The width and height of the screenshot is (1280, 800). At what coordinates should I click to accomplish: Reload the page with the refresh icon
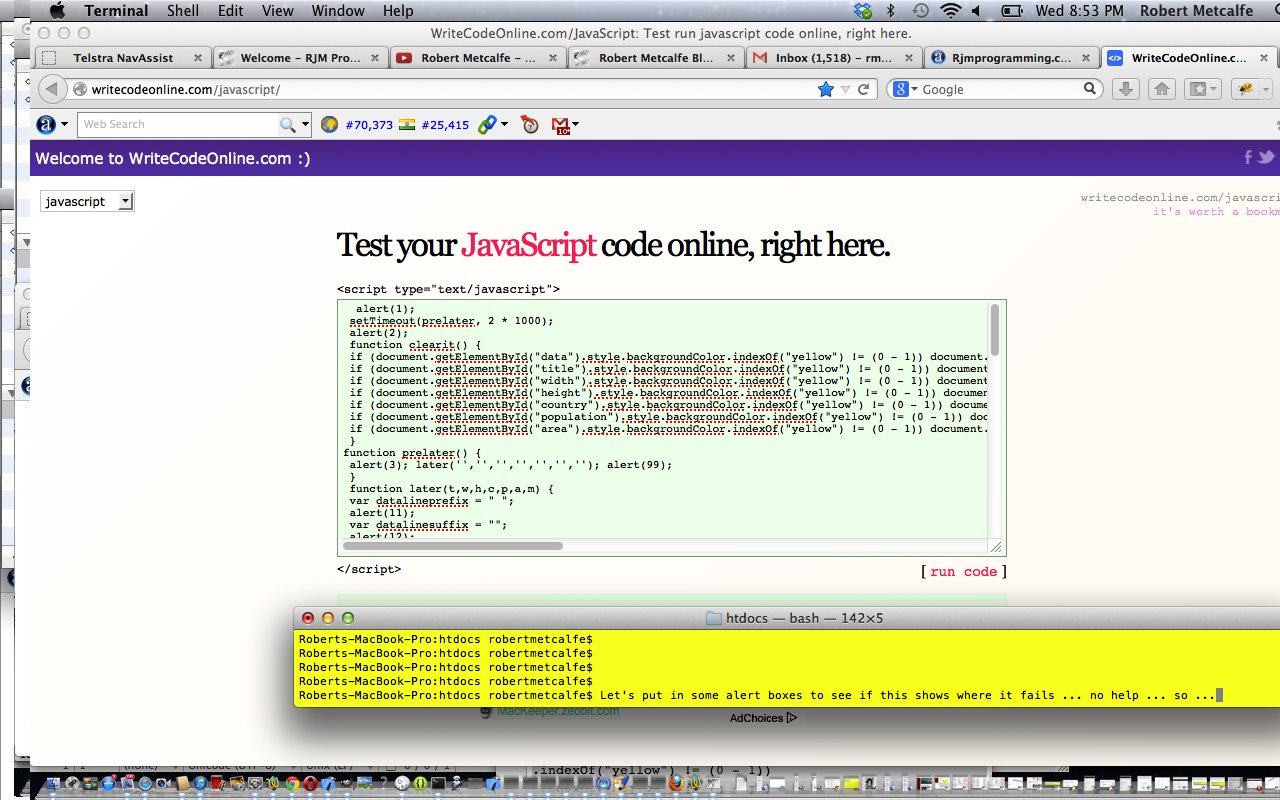pyautogui.click(x=864, y=89)
